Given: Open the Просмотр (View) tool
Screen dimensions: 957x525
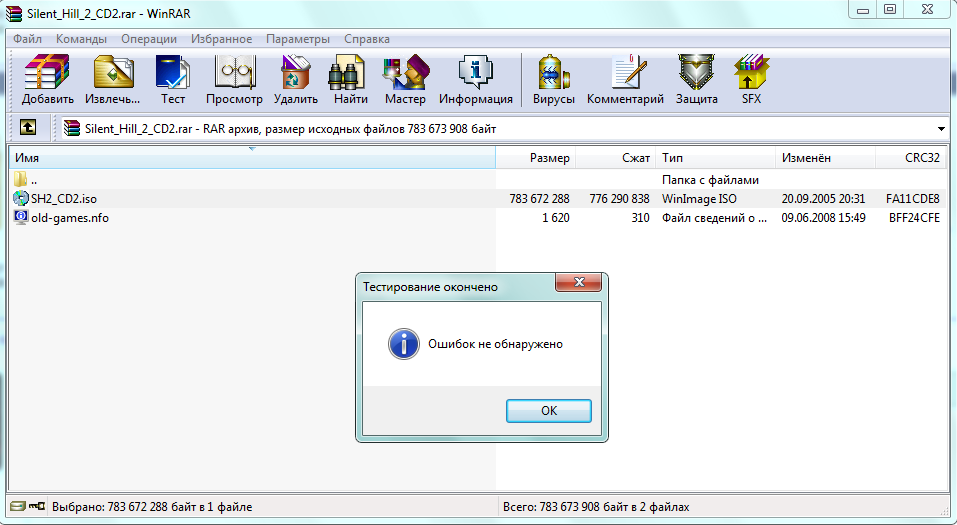Looking at the screenshot, I should (234, 72).
